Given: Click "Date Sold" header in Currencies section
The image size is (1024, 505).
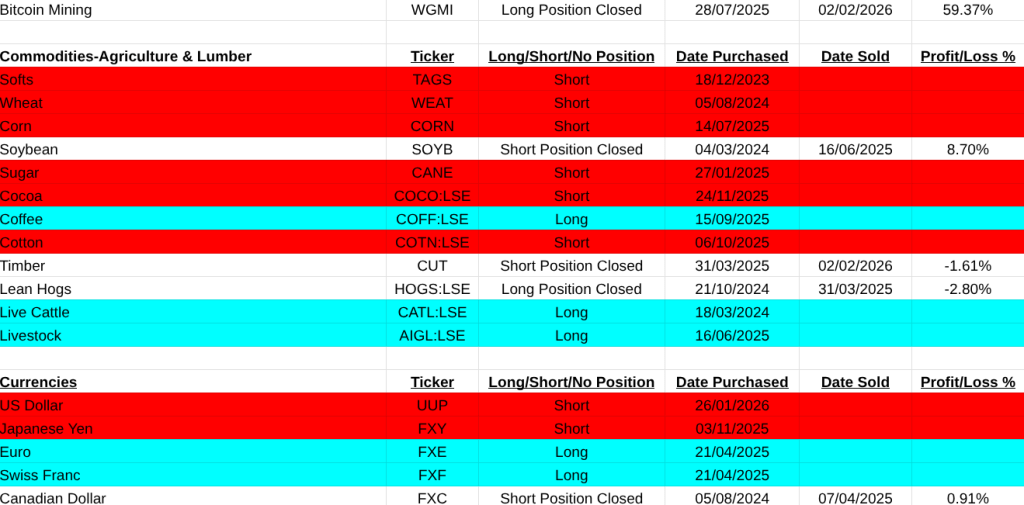Looking at the screenshot, I should (x=855, y=382).
